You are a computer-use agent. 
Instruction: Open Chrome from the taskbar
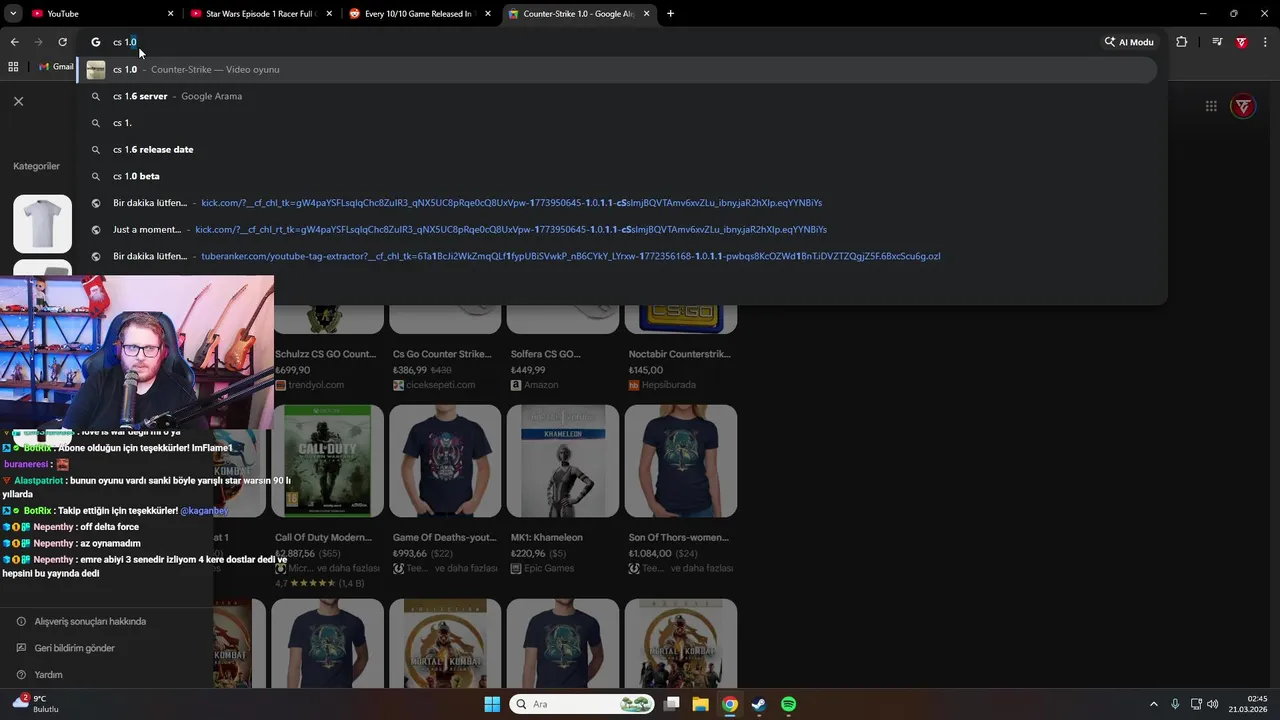point(730,704)
